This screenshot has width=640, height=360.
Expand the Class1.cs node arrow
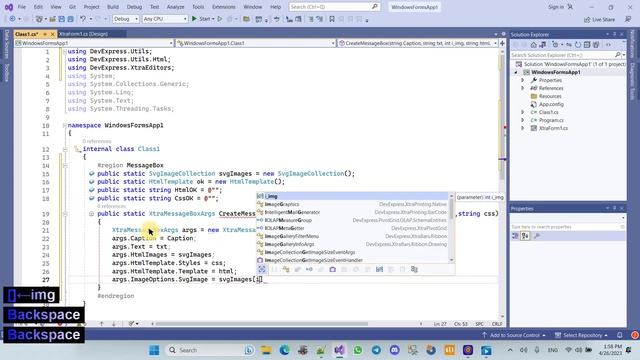click(522, 112)
